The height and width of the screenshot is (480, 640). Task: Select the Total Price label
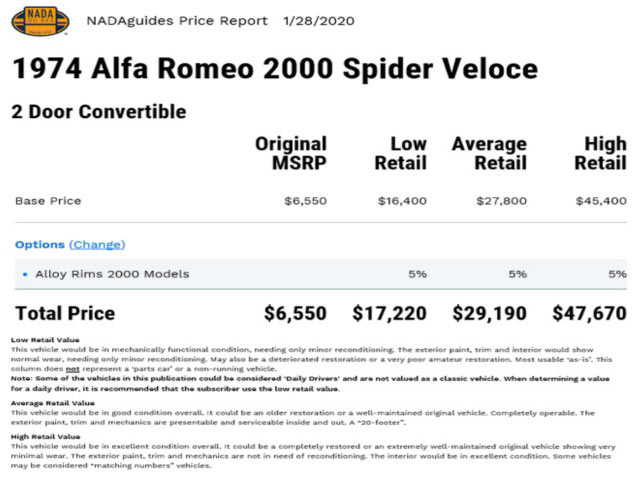[x=65, y=313]
